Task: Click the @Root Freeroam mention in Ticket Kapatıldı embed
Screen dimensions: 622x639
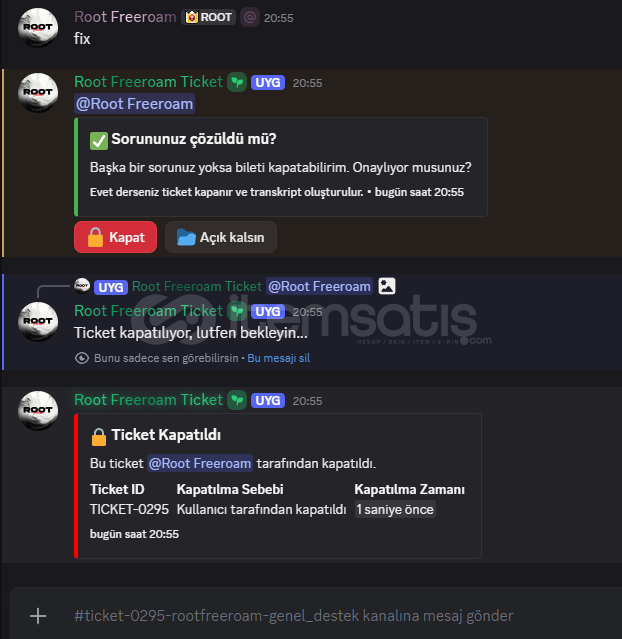Action: tap(200, 463)
